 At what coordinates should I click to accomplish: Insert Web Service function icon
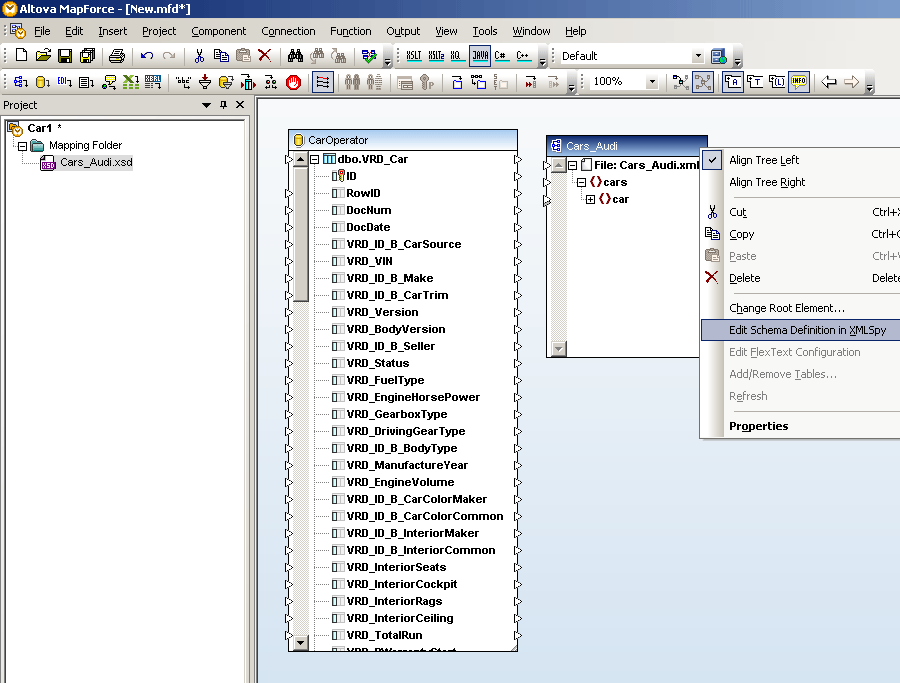pyautogui.click(x=108, y=82)
